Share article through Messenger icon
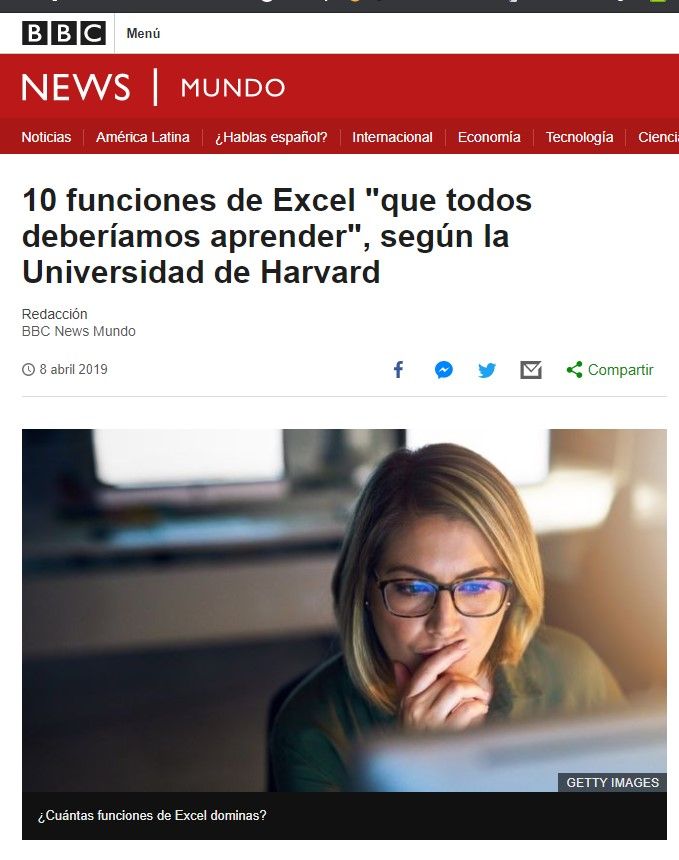Image resolution: width=679 pixels, height=860 pixels. point(444,370)
